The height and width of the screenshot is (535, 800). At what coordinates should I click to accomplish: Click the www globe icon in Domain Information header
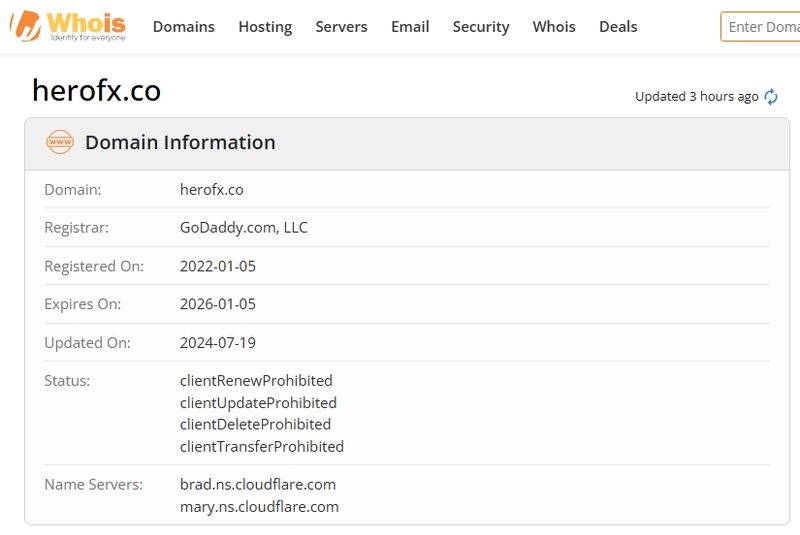pyautogui.click(x=60, y=142)
